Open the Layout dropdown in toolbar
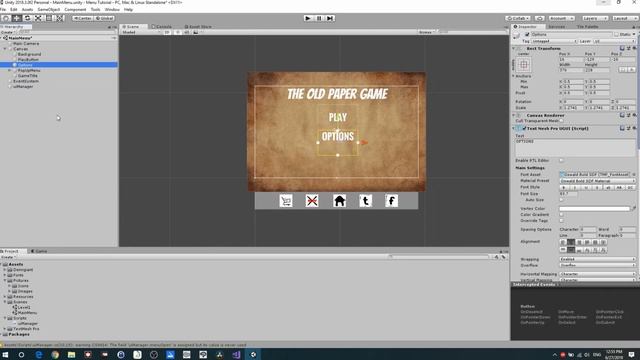This screenshot has height=360, width=640. tap(624, 18)
